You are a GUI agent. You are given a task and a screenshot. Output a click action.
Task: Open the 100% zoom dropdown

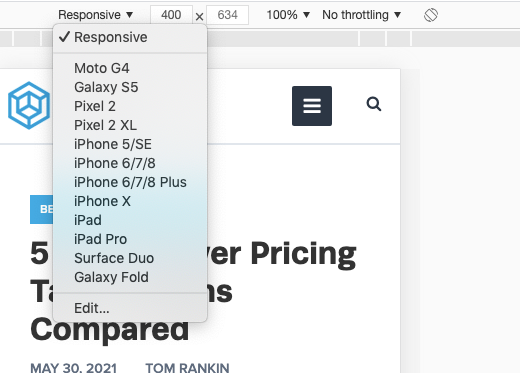pyautogui.click(x=288, y=15)
